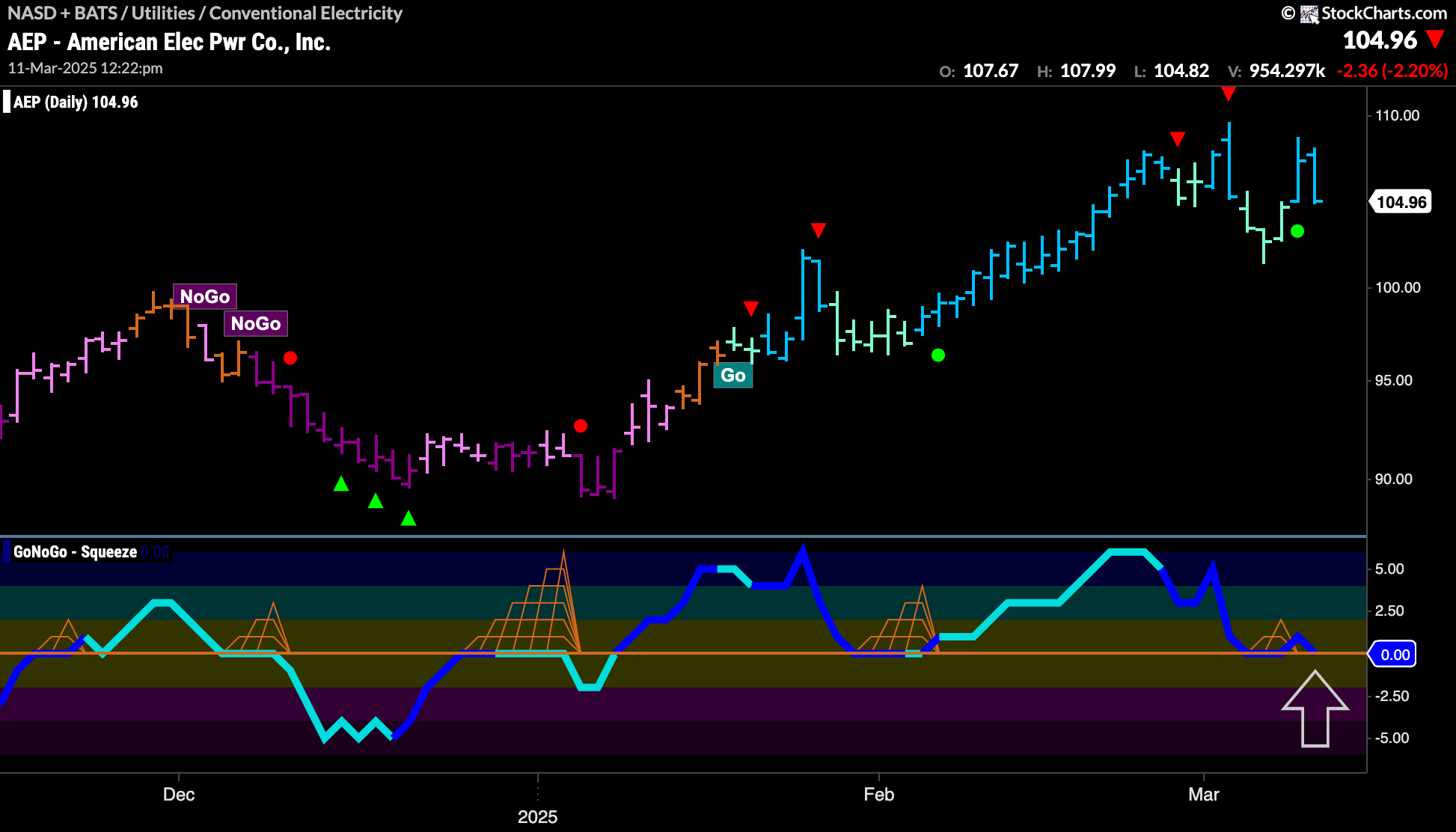1456x832 pixels.
Task: Click the 90.00 price axis label
Action: 1394,479
